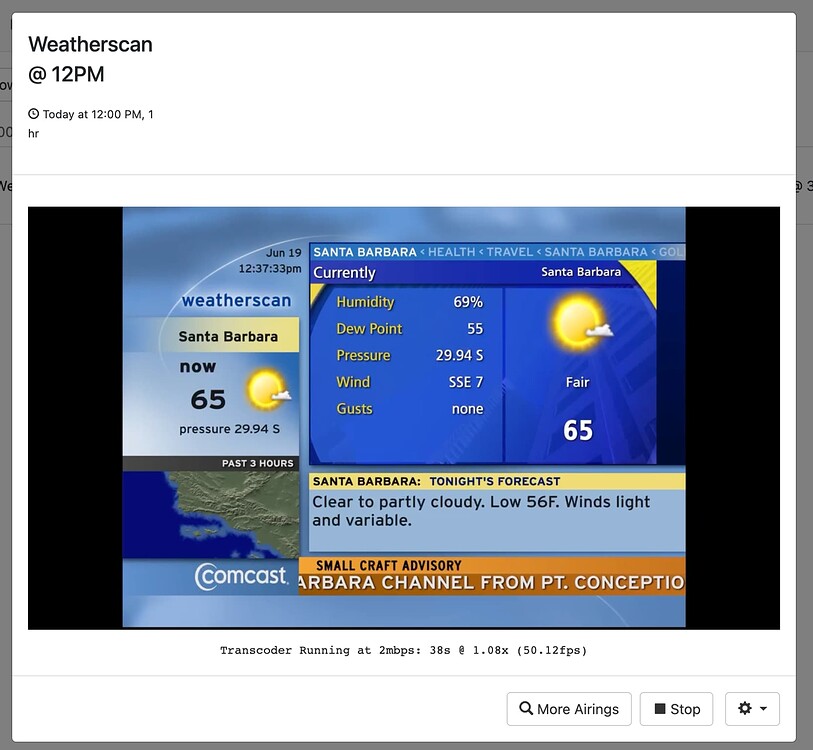Click the Comcast logo in the video preview
813x750 pixels.
tap(240, 577)
